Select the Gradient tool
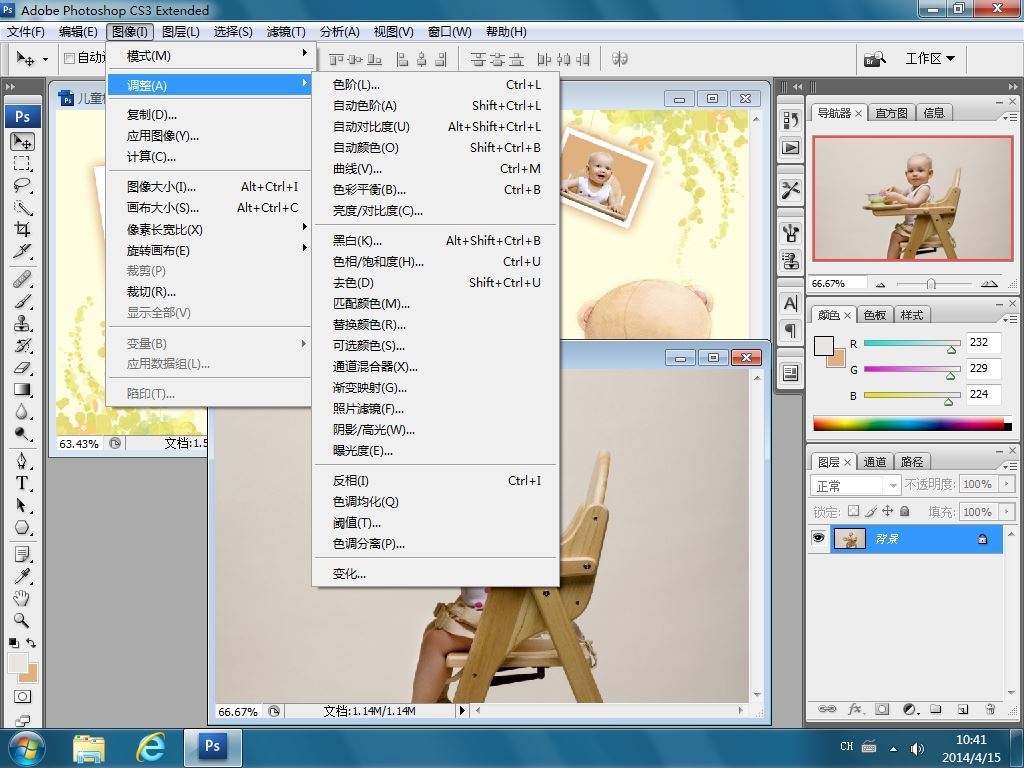Screen dimensions: 1024x768 tap(22, 390)
